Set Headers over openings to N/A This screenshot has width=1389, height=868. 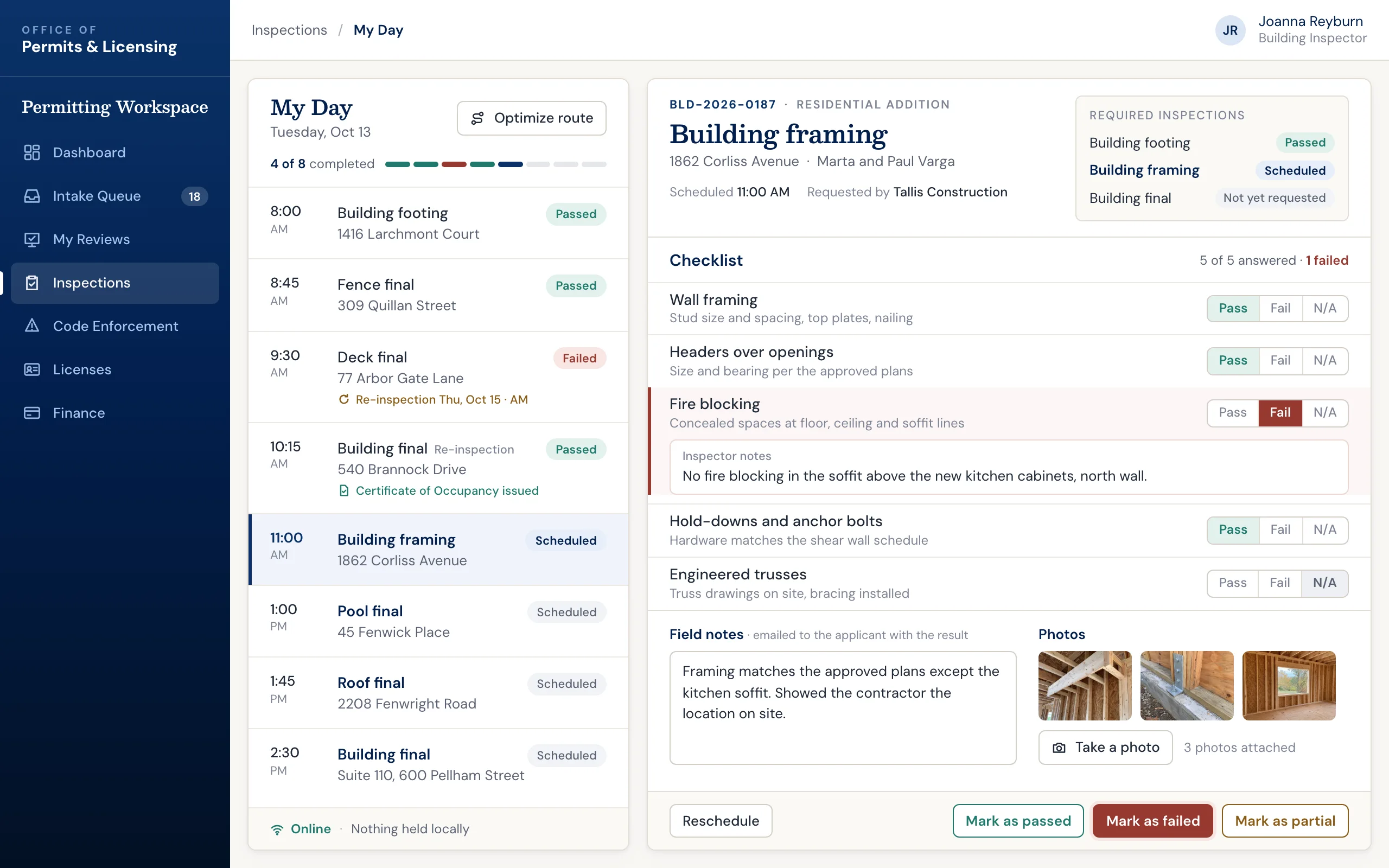(1325, 361)
